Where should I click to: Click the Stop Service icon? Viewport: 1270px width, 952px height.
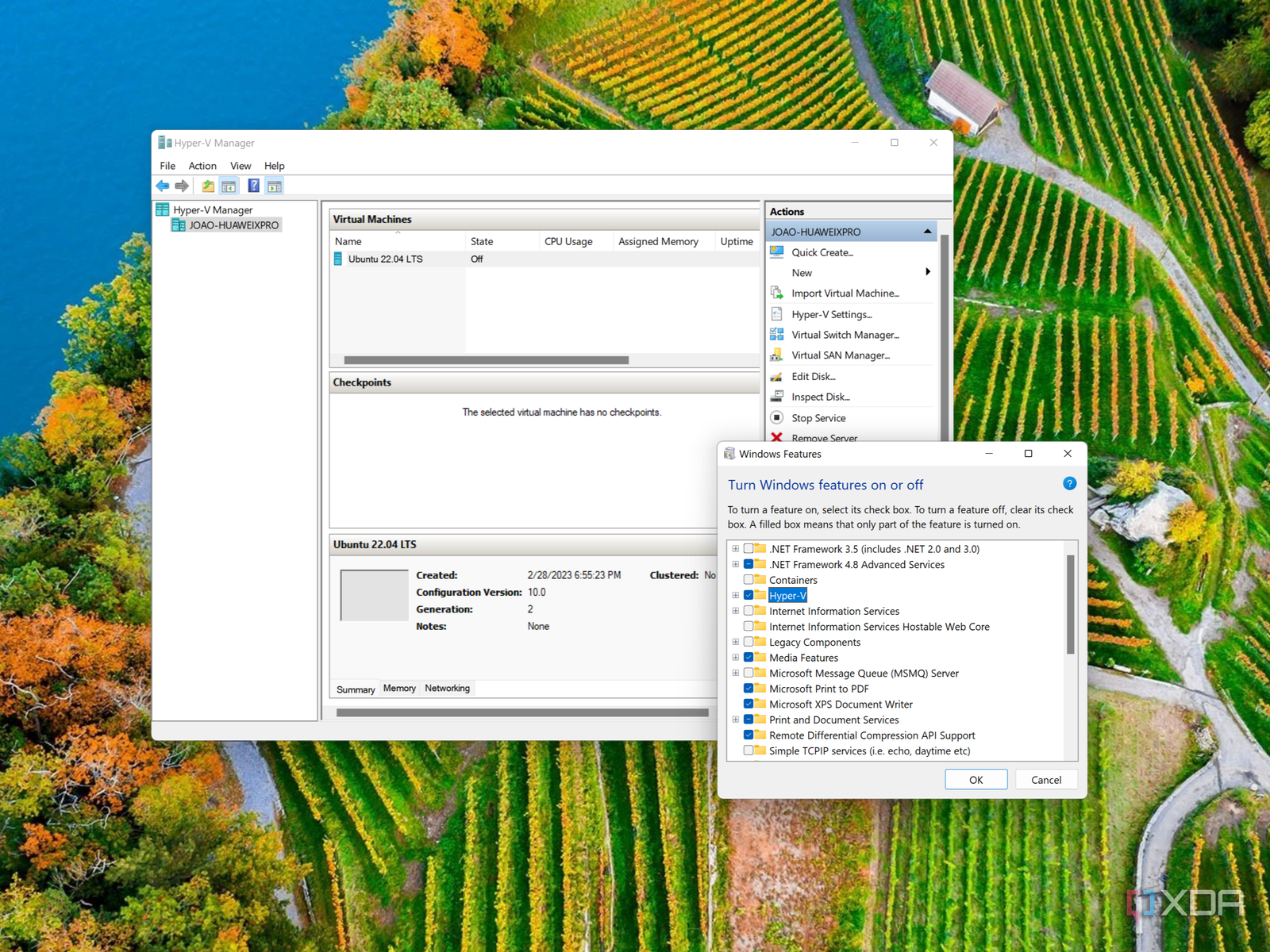[x=777, y=418]
